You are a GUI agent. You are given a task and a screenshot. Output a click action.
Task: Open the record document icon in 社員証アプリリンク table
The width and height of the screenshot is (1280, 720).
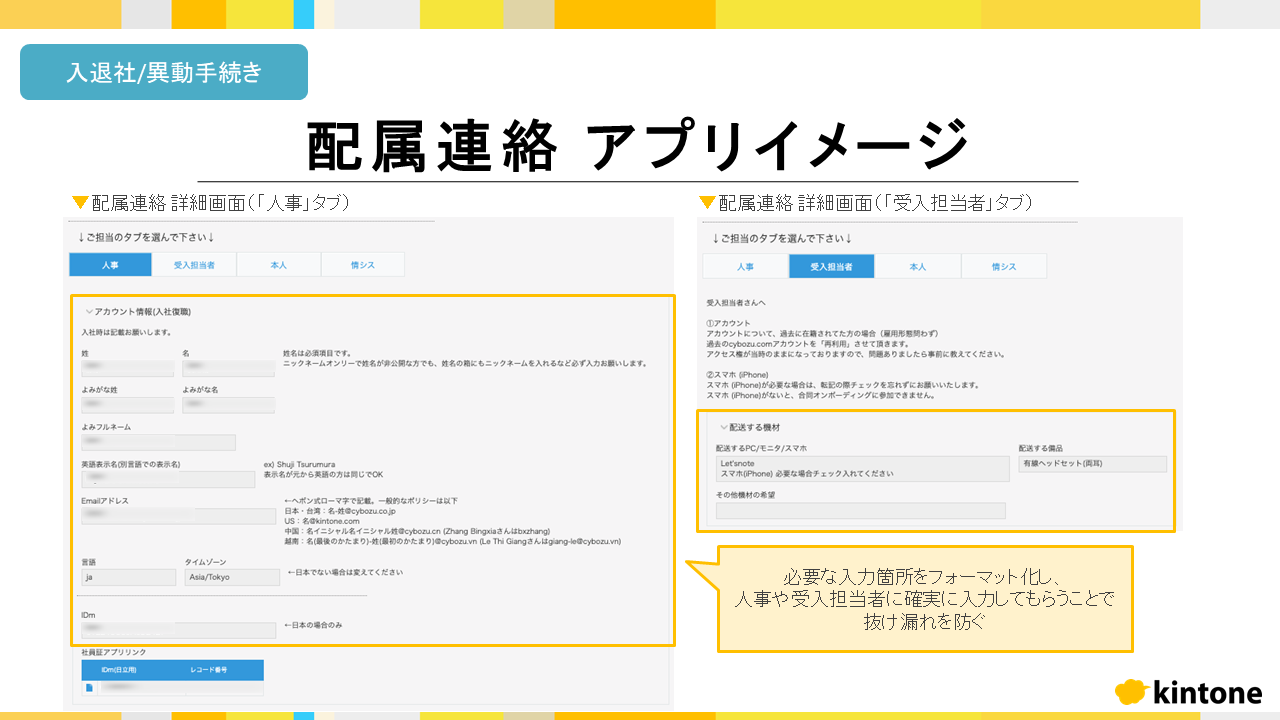coord(89,688)
